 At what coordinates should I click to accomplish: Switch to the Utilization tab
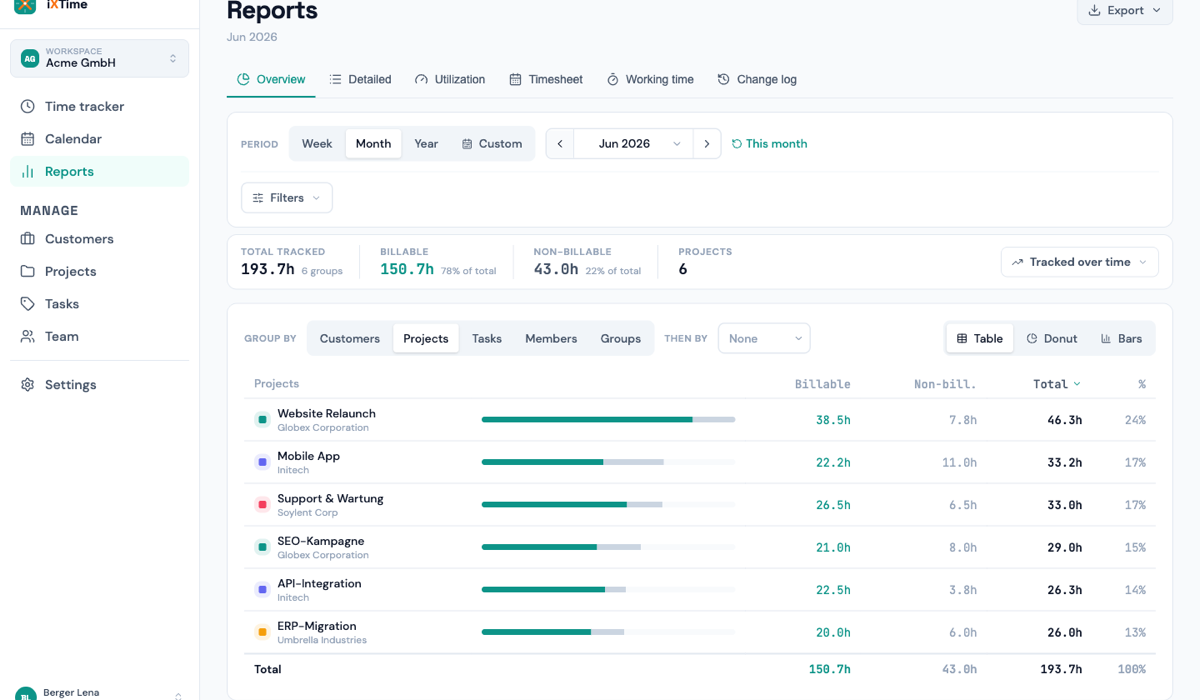coord(450,79)
